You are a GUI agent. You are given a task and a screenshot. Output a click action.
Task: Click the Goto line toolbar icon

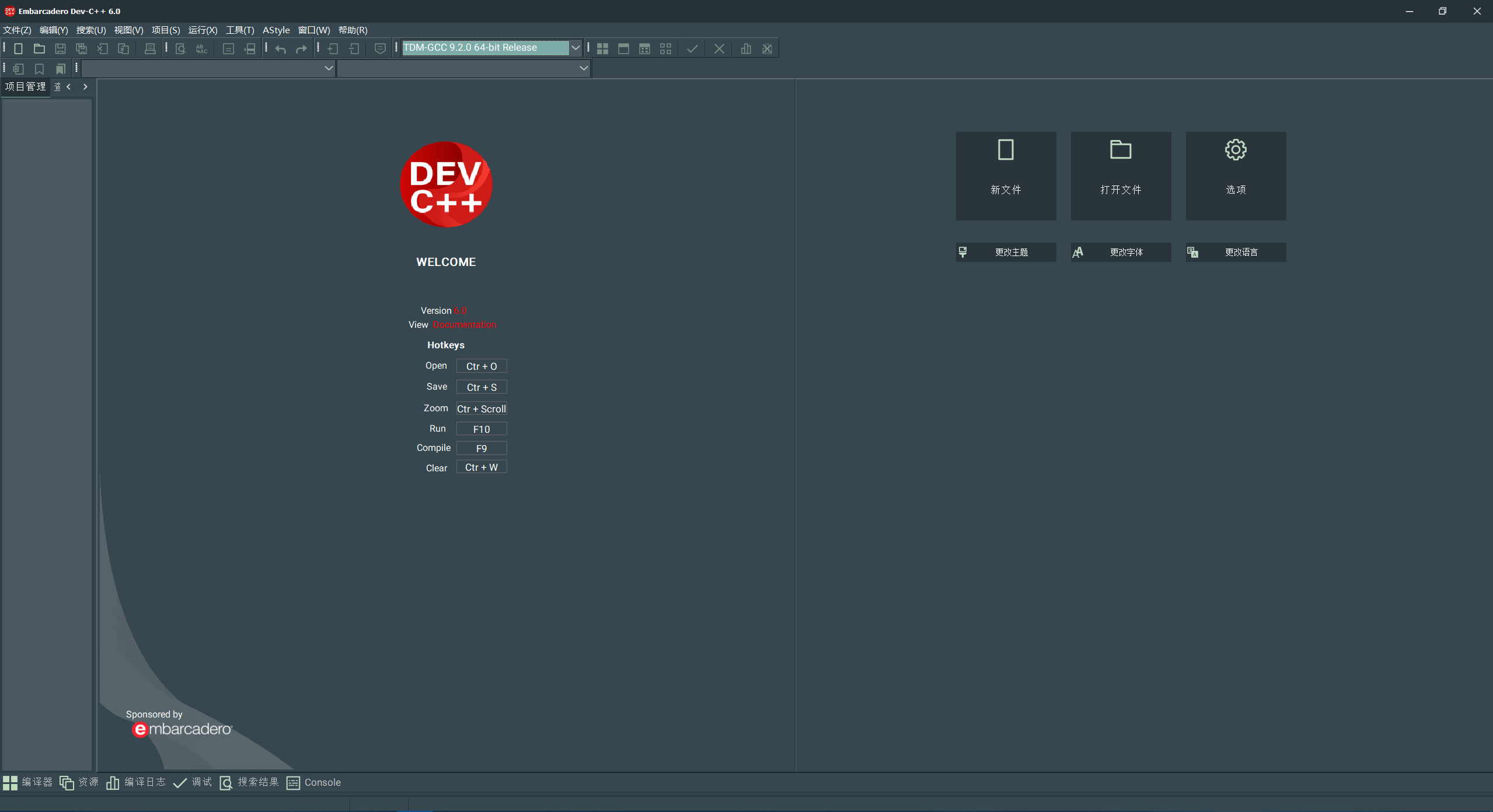click(249, 48)
